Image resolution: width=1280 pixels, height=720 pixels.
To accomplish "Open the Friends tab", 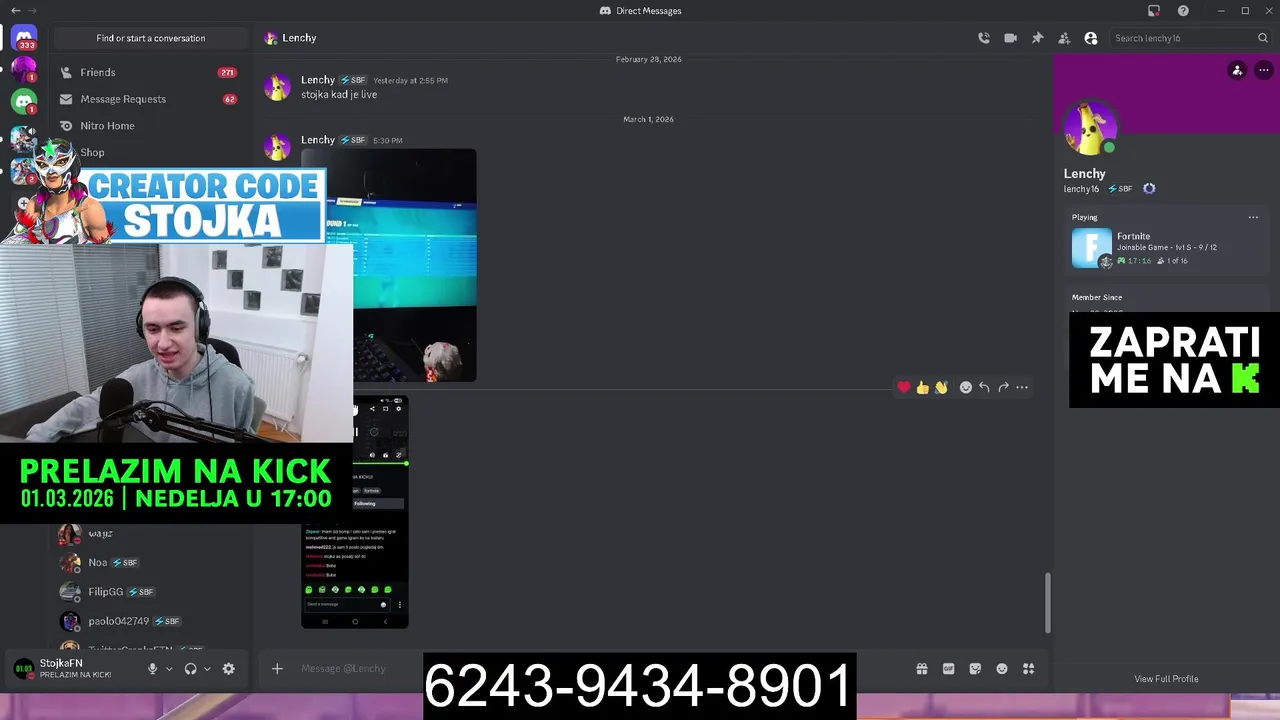I will [x=150, y=72].
